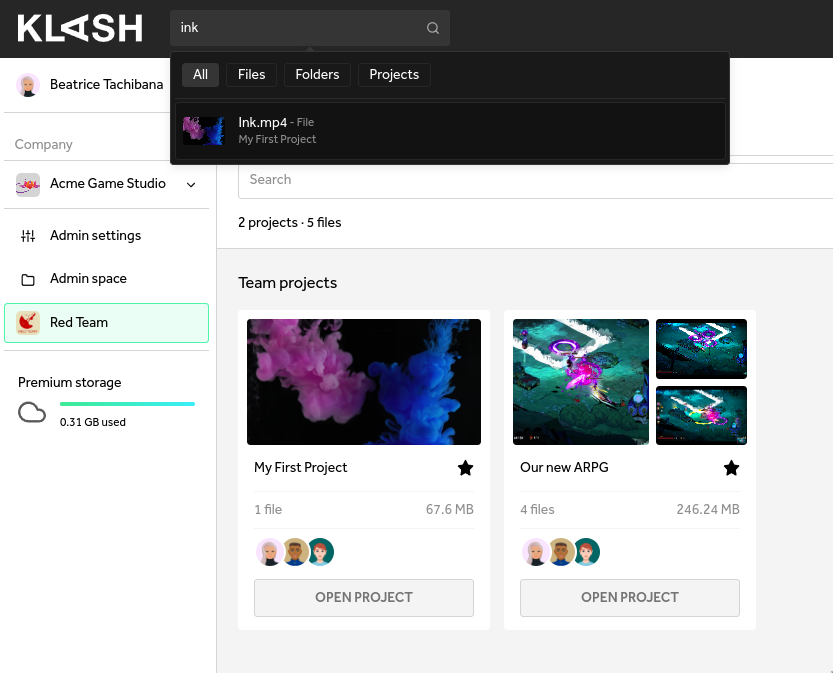The image size is (833, 673).
Task: Open the Ink.mp4 search result
Action: coord(450,131)
